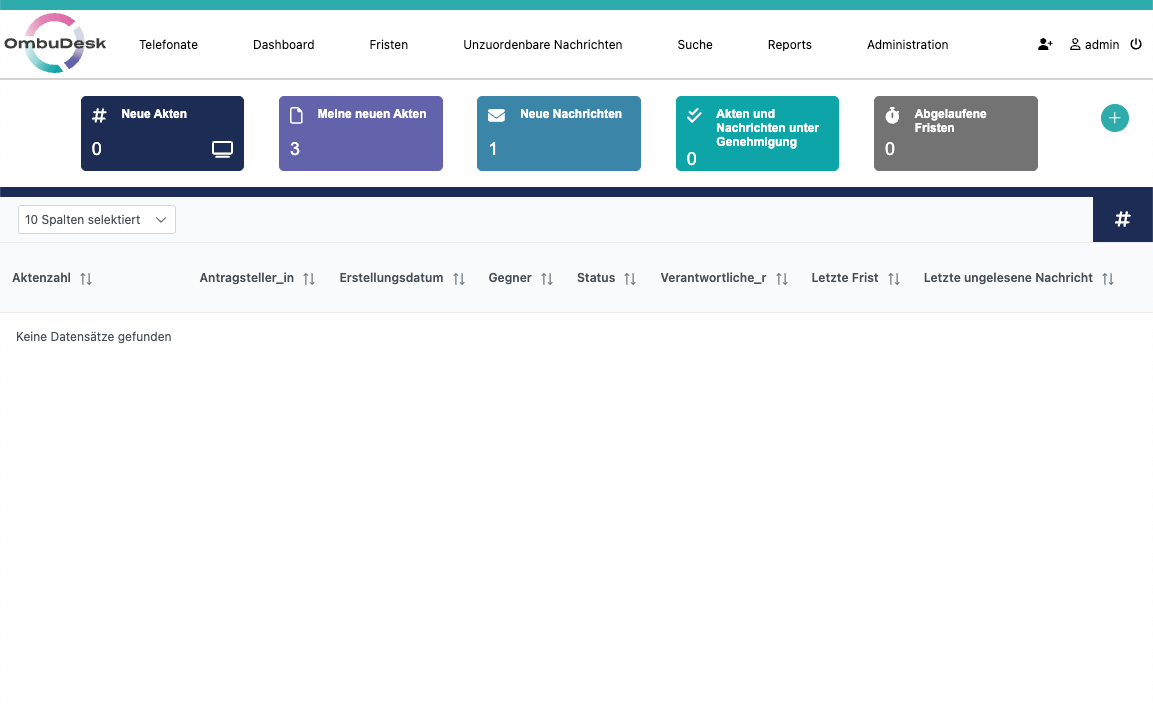Click count 3 in Meine neuen Akten
Viewport: 1153px width, 710px height.
[295, 149]
